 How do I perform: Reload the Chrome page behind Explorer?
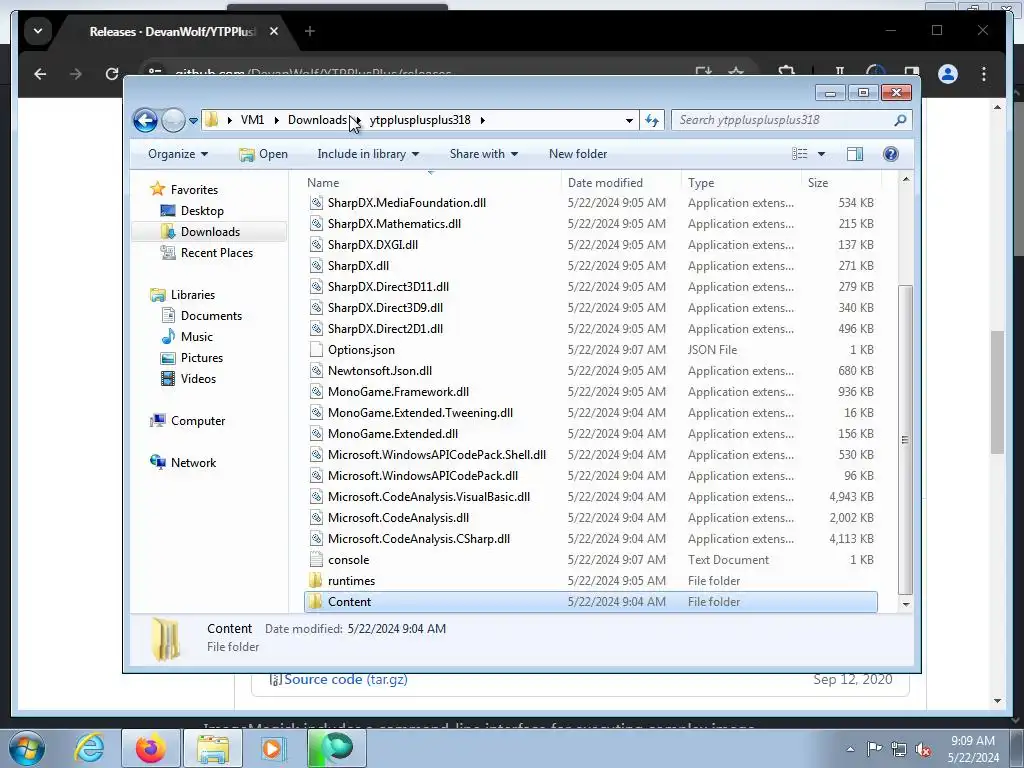[112, 74]
